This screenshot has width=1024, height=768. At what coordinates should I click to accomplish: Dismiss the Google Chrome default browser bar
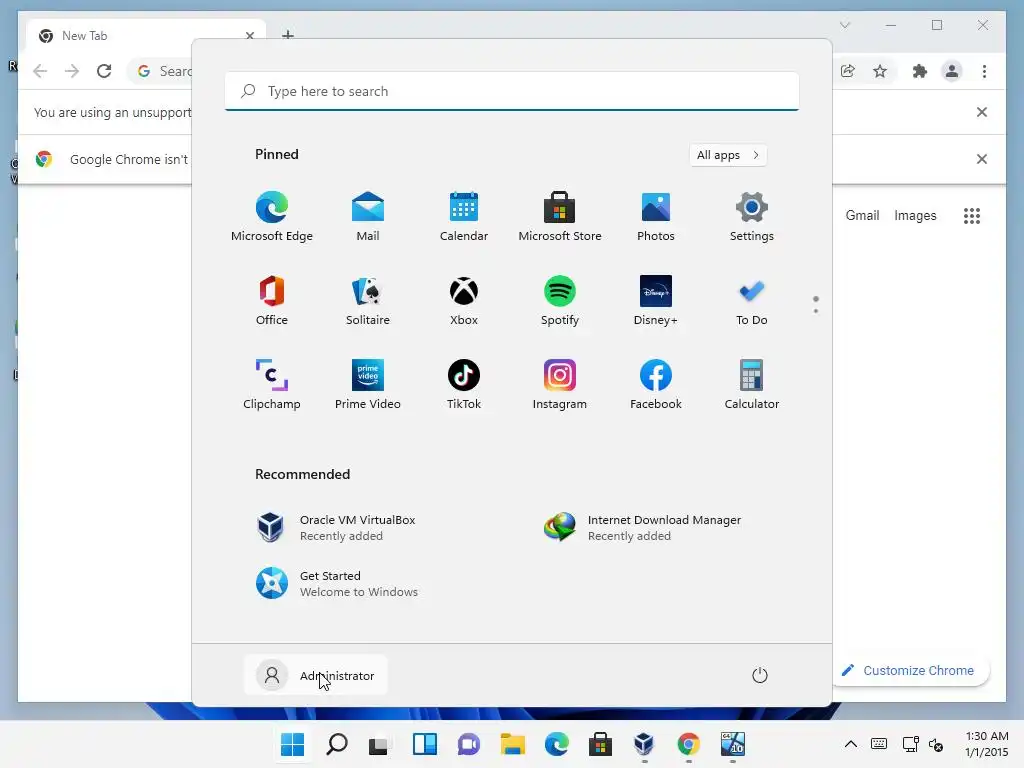click(x=982, y=159)
